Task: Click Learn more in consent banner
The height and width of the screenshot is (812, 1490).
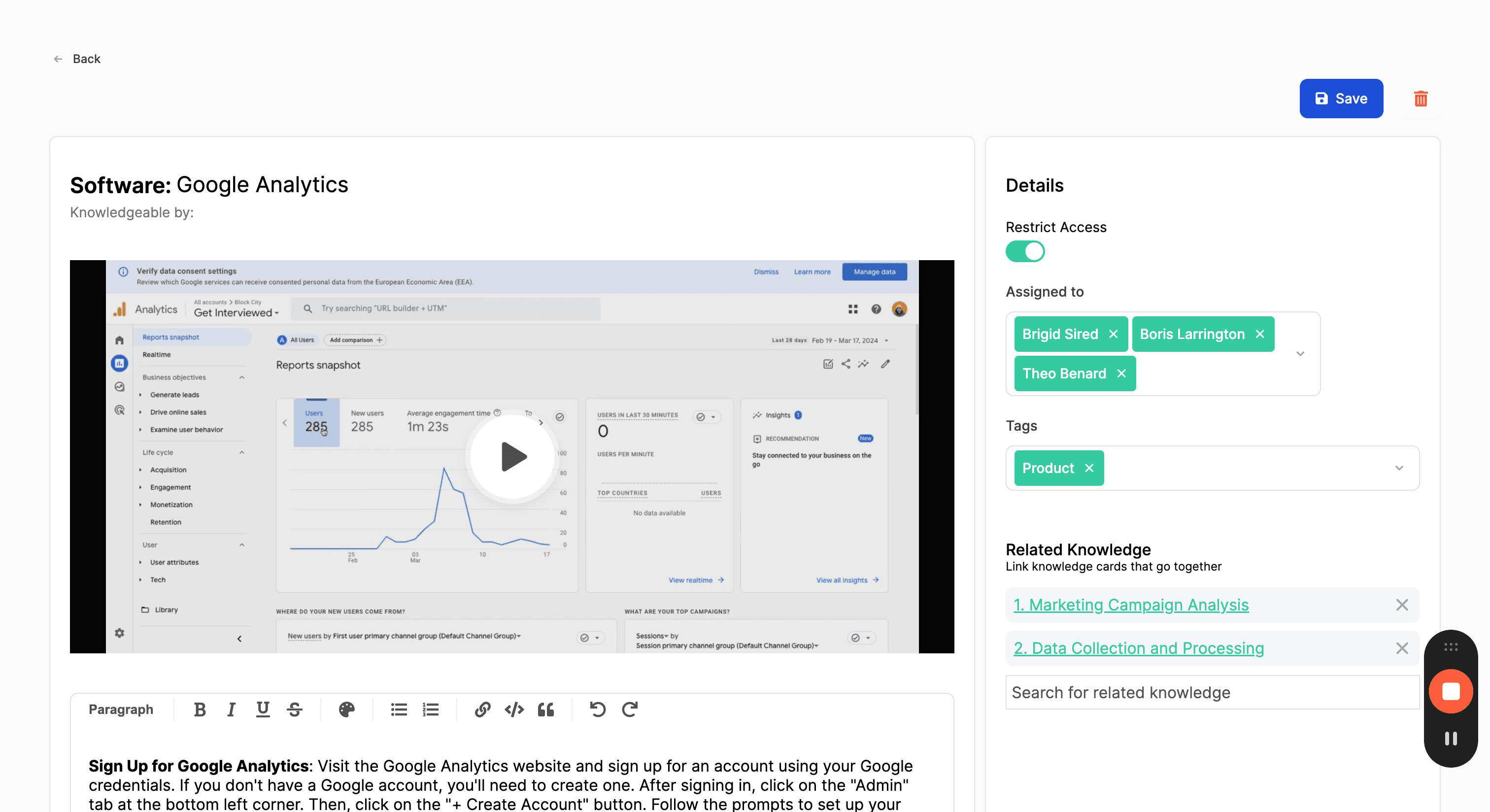Action: tap(812, 272)
